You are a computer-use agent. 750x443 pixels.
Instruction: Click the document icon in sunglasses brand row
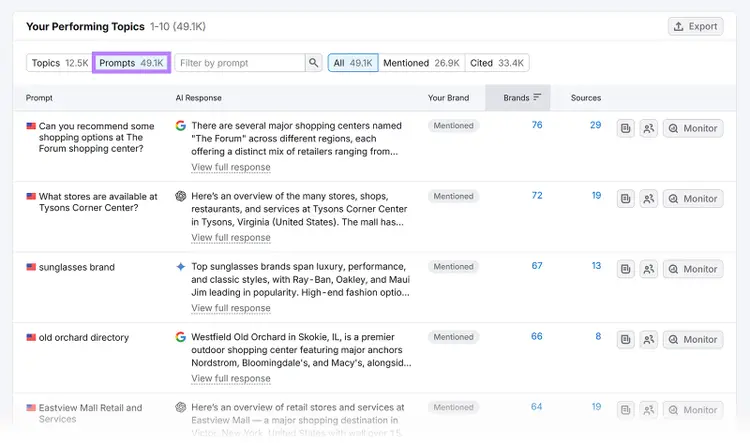[x=626, y=269]
